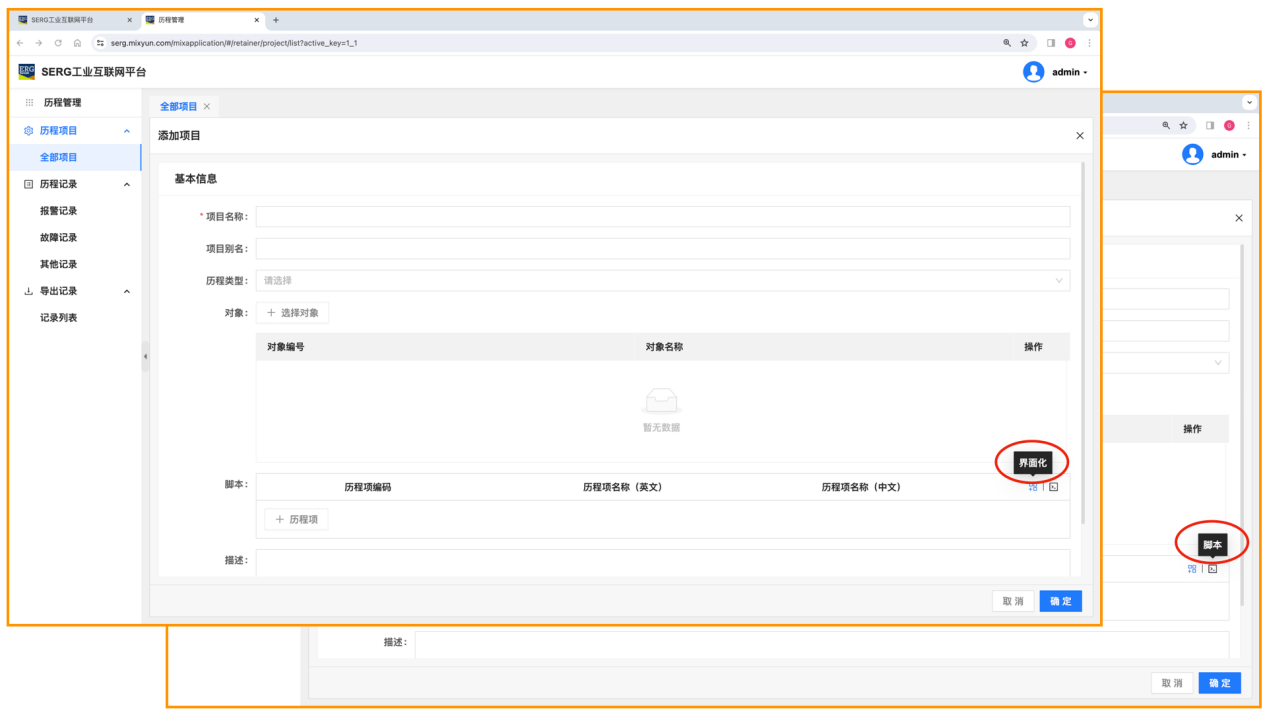This screenshot has width=1267, height=713.
Task: Click the browser home icon
Action: [77, 43]
